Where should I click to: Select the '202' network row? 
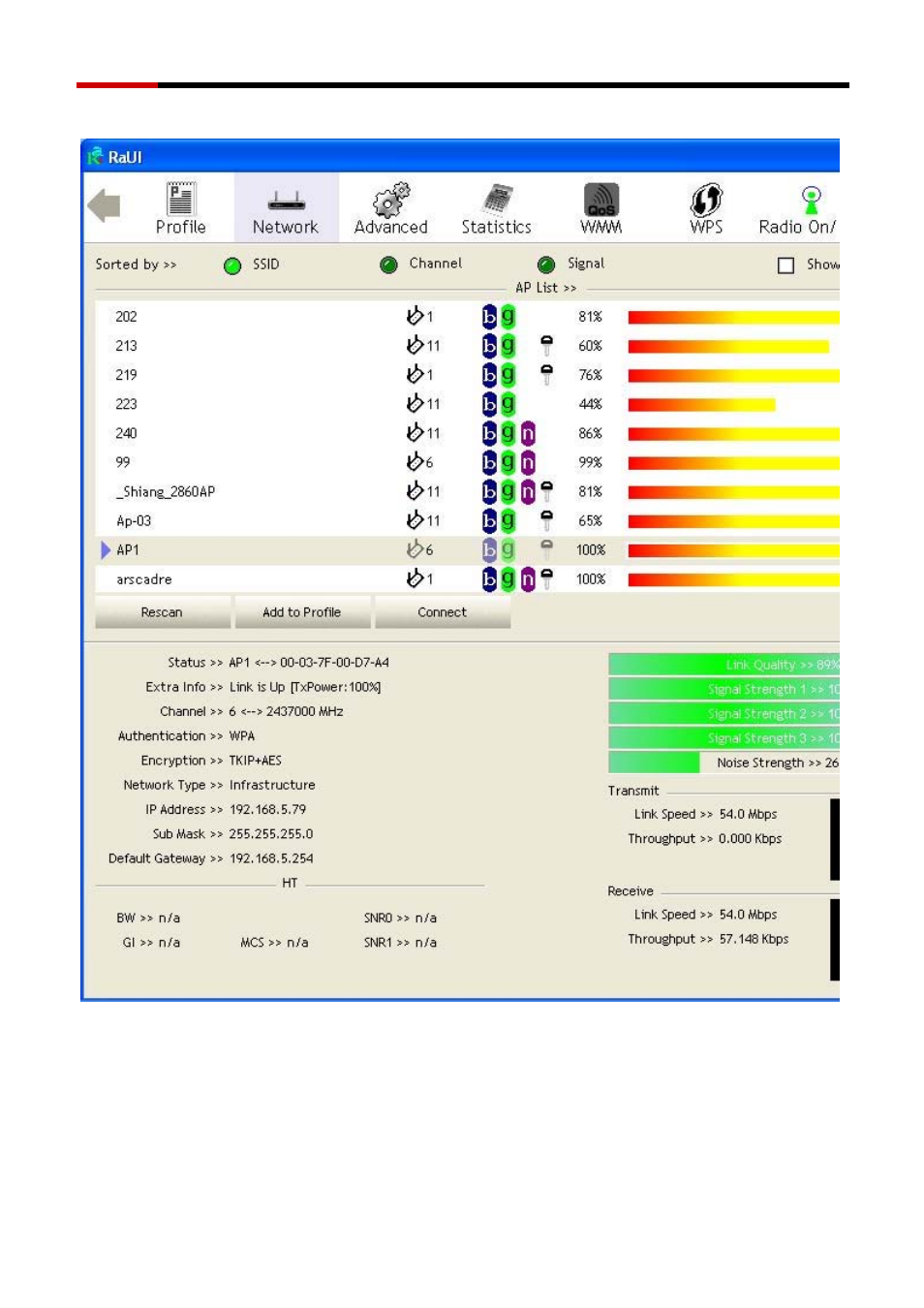(x=468, y=316)
